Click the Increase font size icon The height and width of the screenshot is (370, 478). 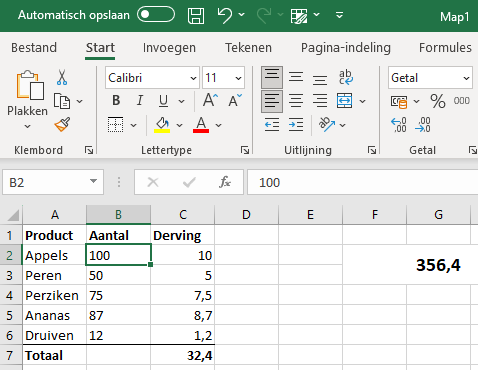[210, 100]
